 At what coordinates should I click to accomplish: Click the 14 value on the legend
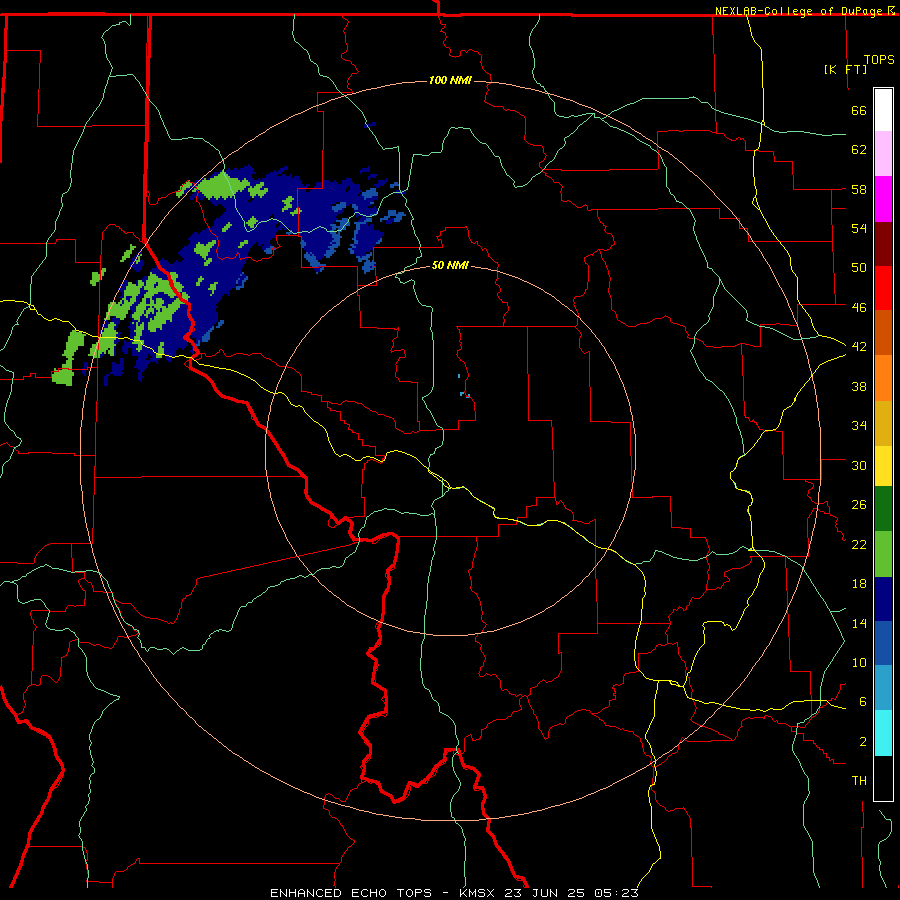click(x=859, y=623)
